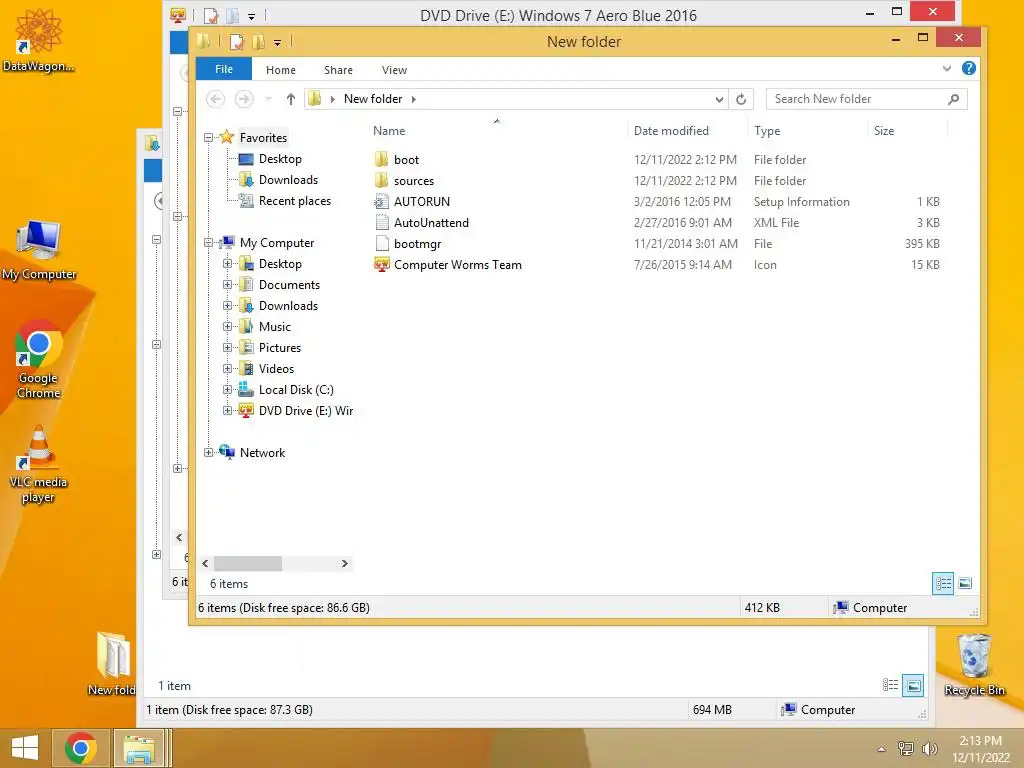Open the quick access toolbar customize dropdown
Image resolution: width=1024 pixels, height=768 pixels.
[278, 42]
